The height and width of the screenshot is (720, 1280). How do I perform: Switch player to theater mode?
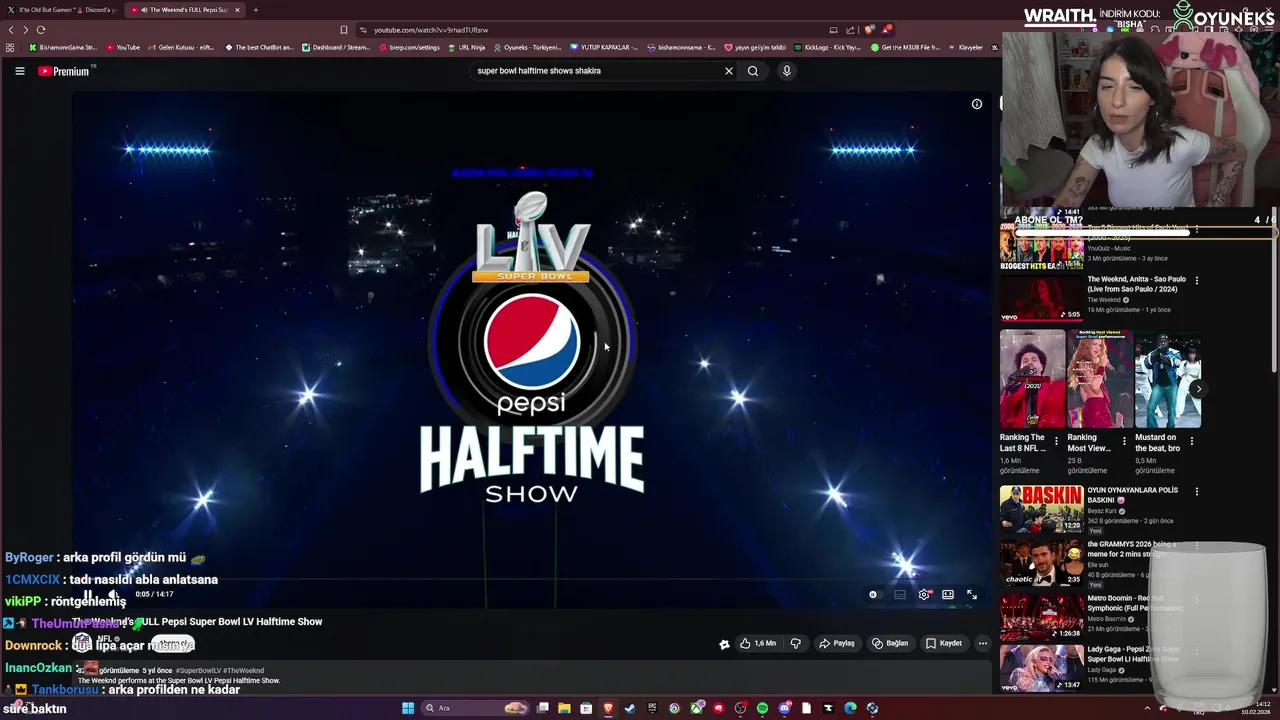pyautogui.click(x=948, y=595)
